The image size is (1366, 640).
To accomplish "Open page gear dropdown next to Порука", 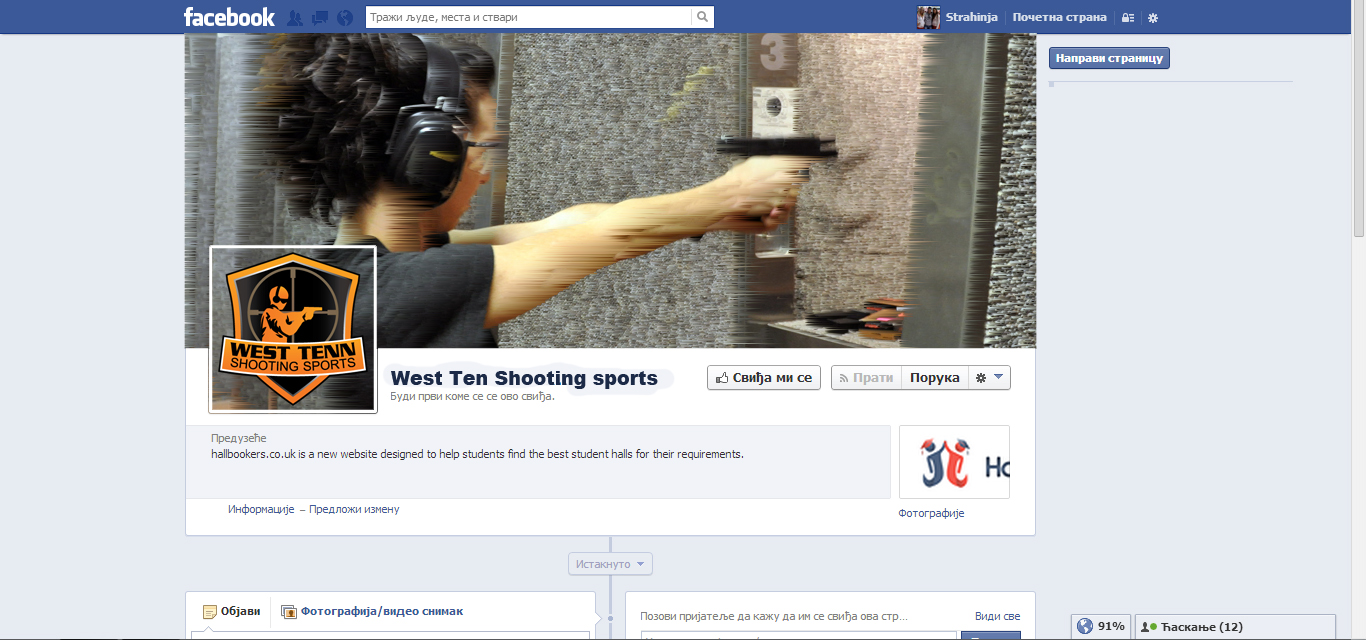I will 989,377.
